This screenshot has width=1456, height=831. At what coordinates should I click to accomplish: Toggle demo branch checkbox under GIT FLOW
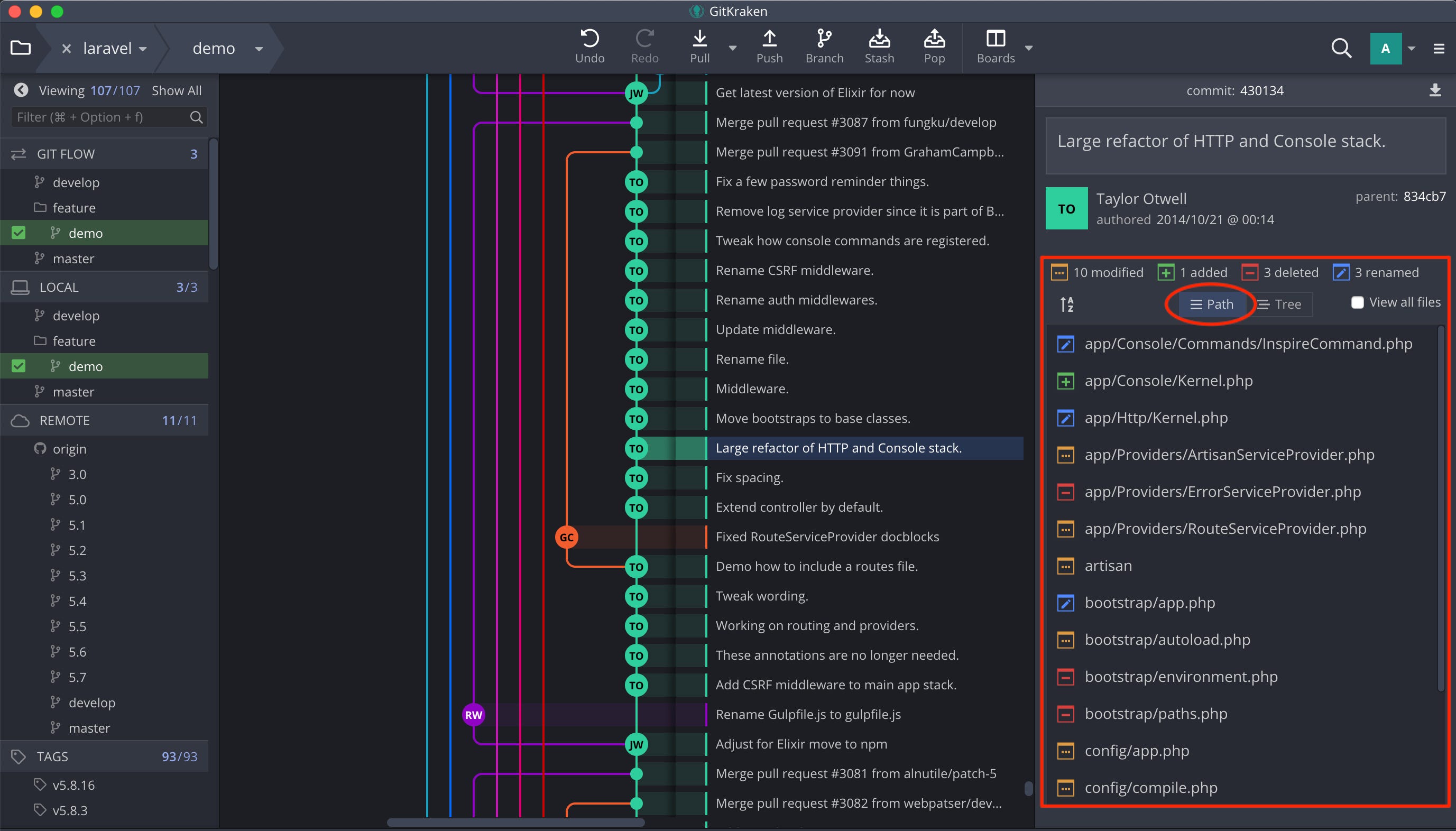click(19, 233)
